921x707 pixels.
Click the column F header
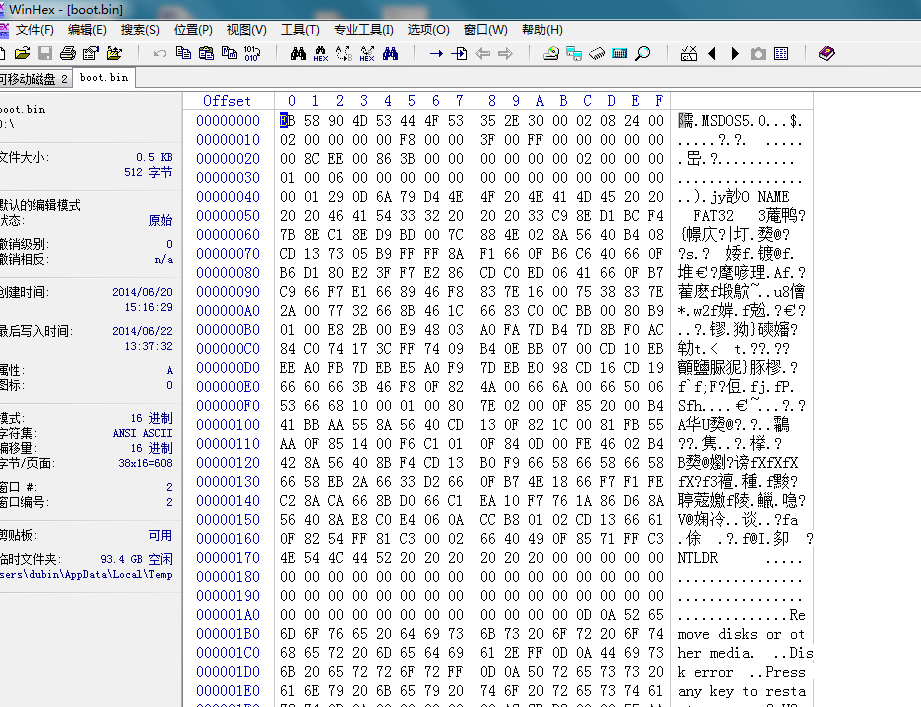tap(659, 101)
